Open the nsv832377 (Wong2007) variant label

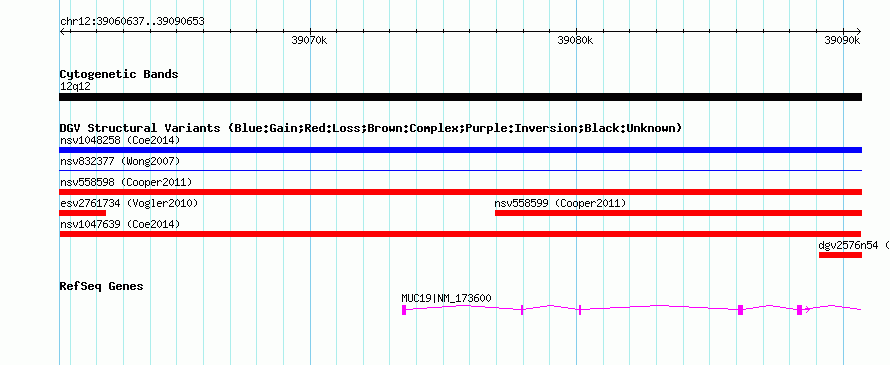click(x=120, y=161)
